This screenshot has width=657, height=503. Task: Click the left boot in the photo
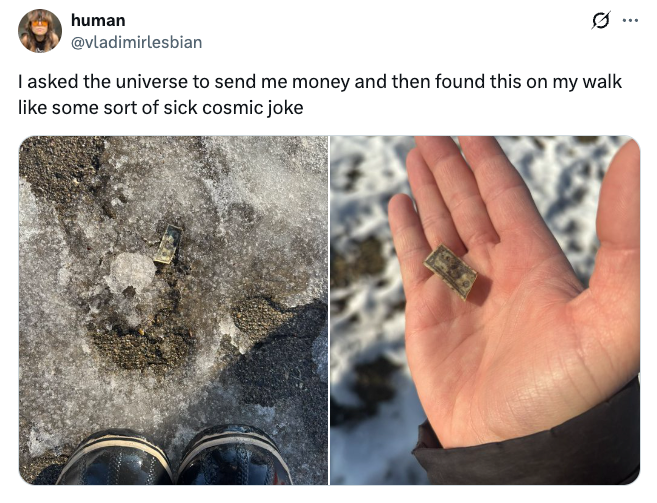tap(115, 458)
